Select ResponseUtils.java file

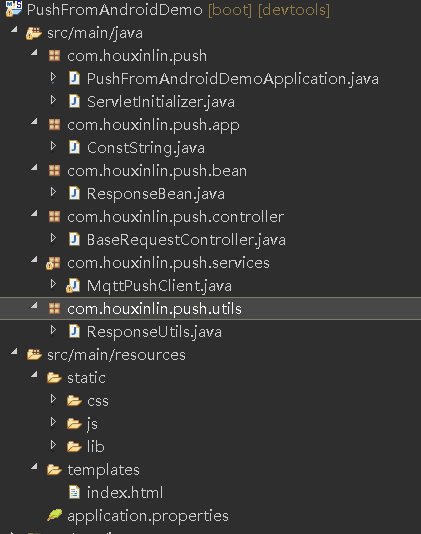tap(154, 332)
